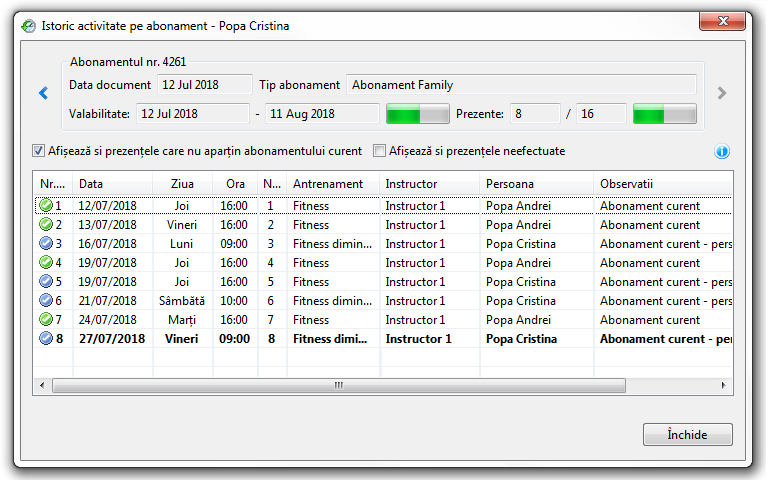Viewport: 768px width, 480px height.
Task: Click green check status icon in row 1
Action: tap(45, 206)
